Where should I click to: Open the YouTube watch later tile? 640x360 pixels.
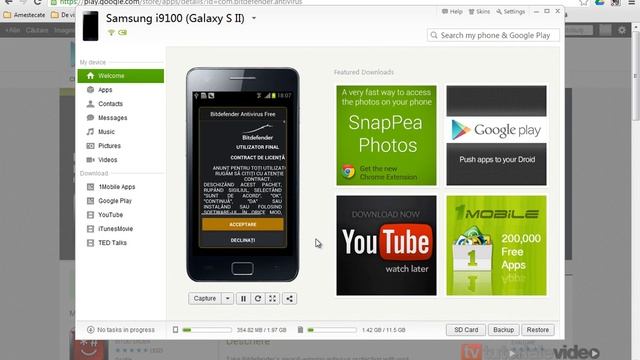tap(386, 245)
